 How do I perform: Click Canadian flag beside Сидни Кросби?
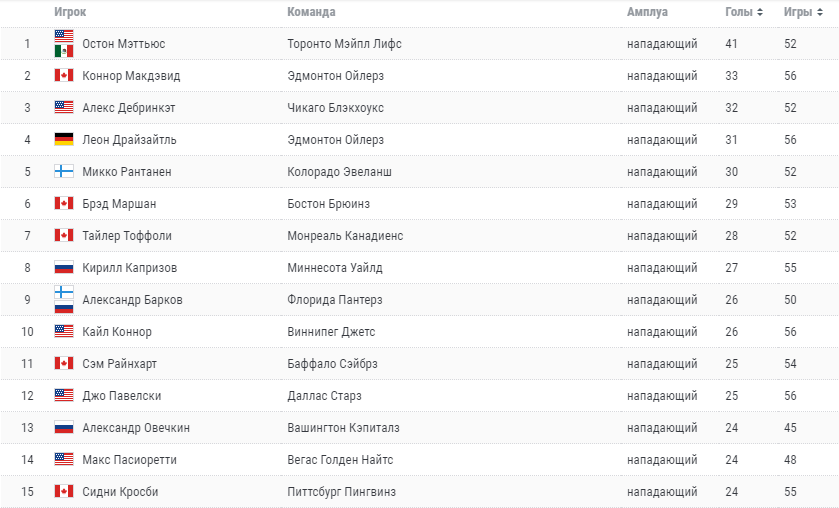point(64,491)
